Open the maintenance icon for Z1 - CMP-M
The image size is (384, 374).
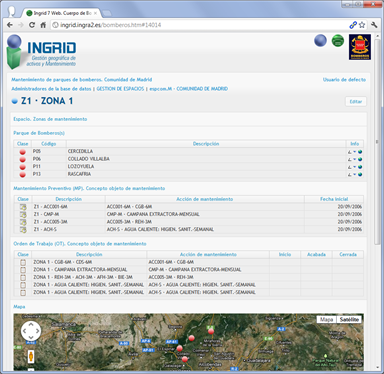(x=23, y=214)
